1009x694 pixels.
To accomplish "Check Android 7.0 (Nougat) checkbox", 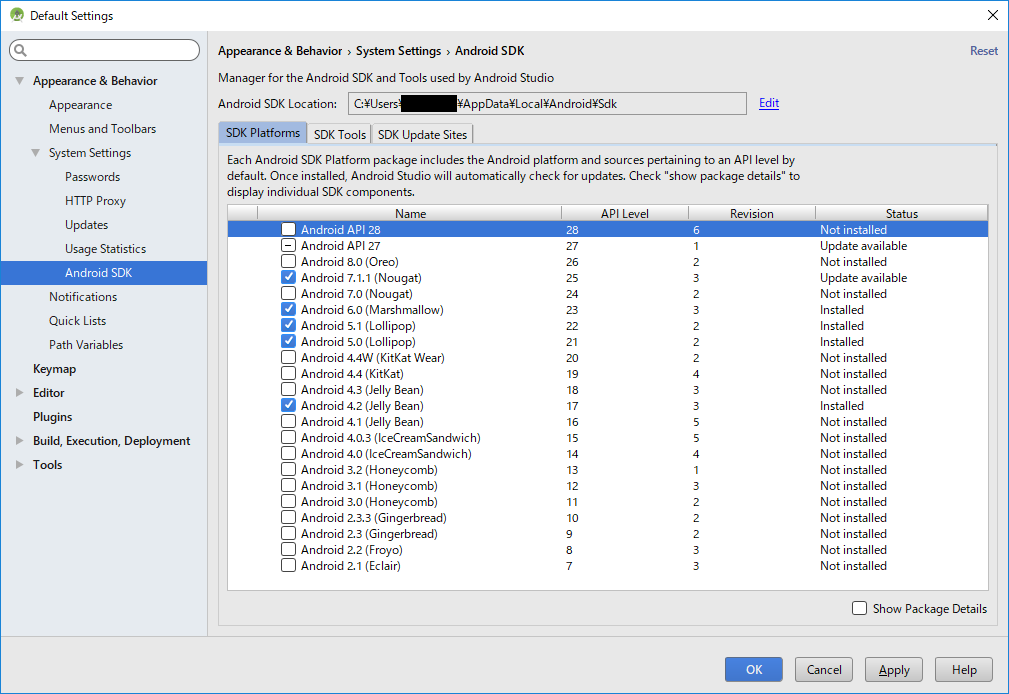I will [x=288, y=294].
